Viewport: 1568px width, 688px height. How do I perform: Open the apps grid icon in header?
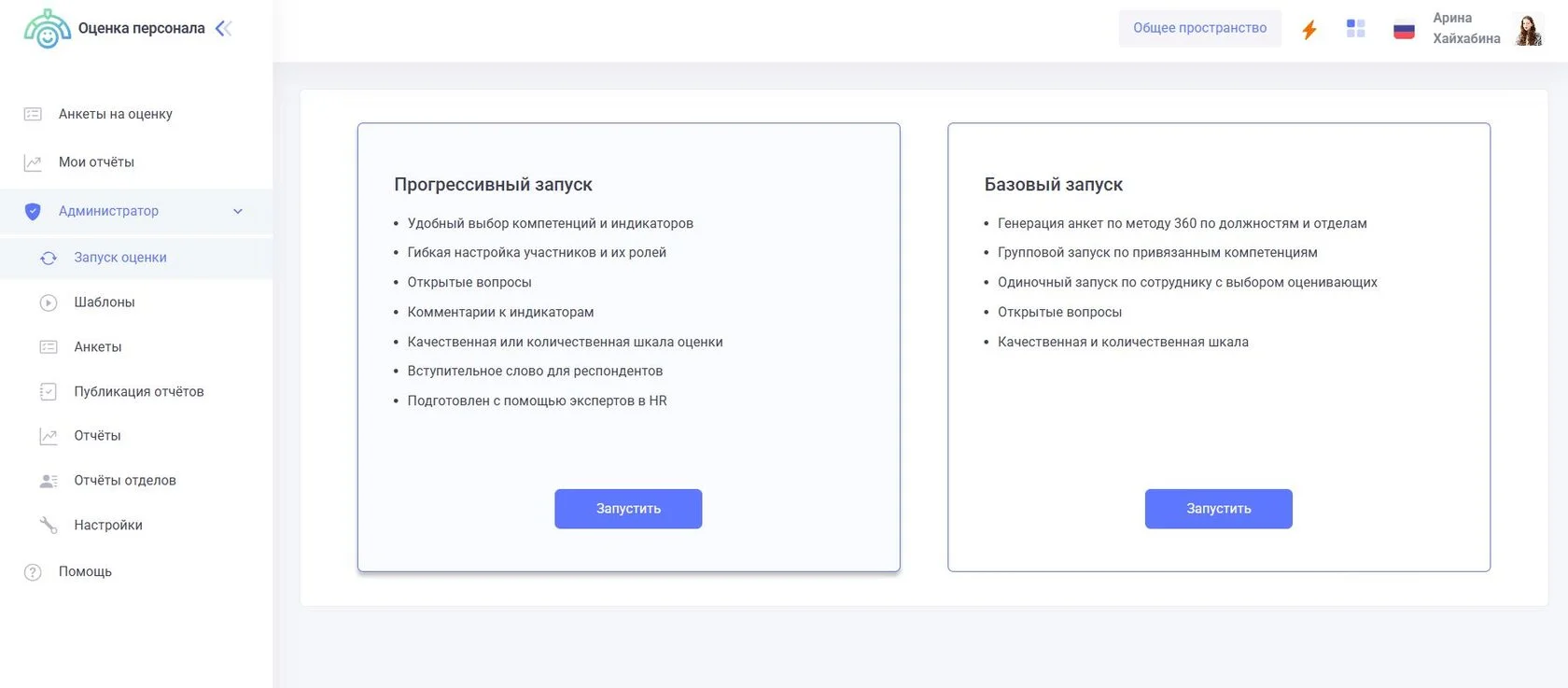(1355, 29)
